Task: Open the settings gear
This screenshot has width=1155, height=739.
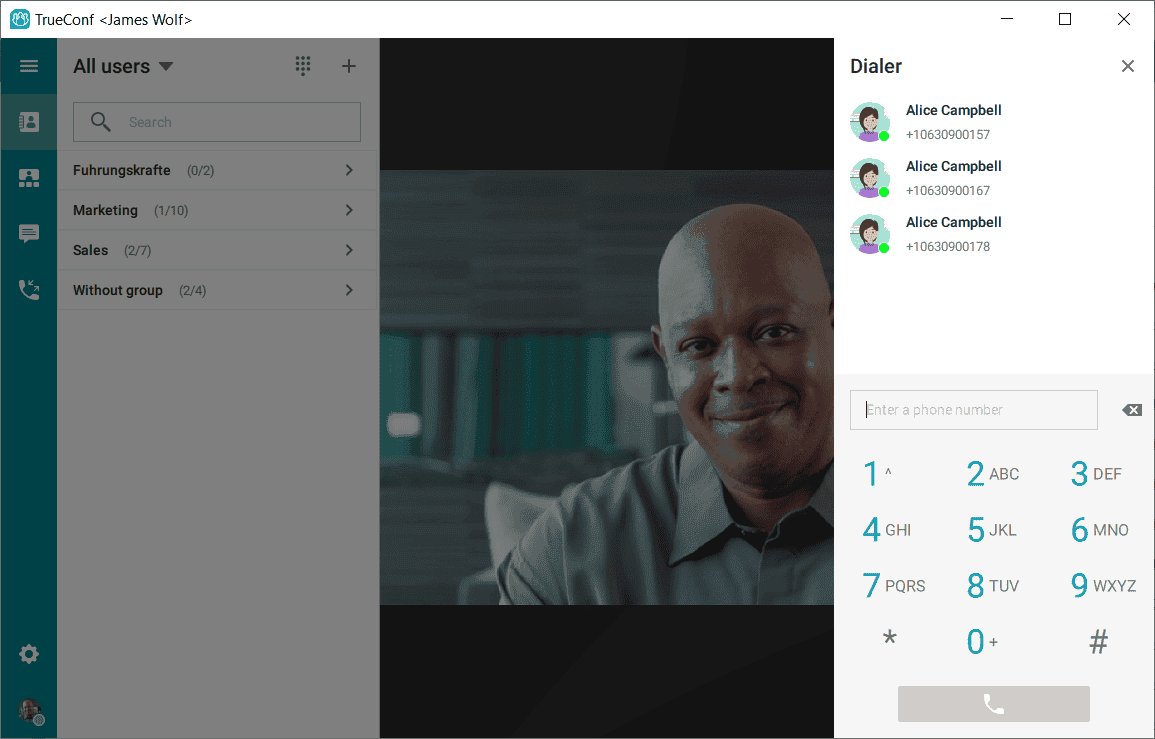Action: (x=29, y=654)
